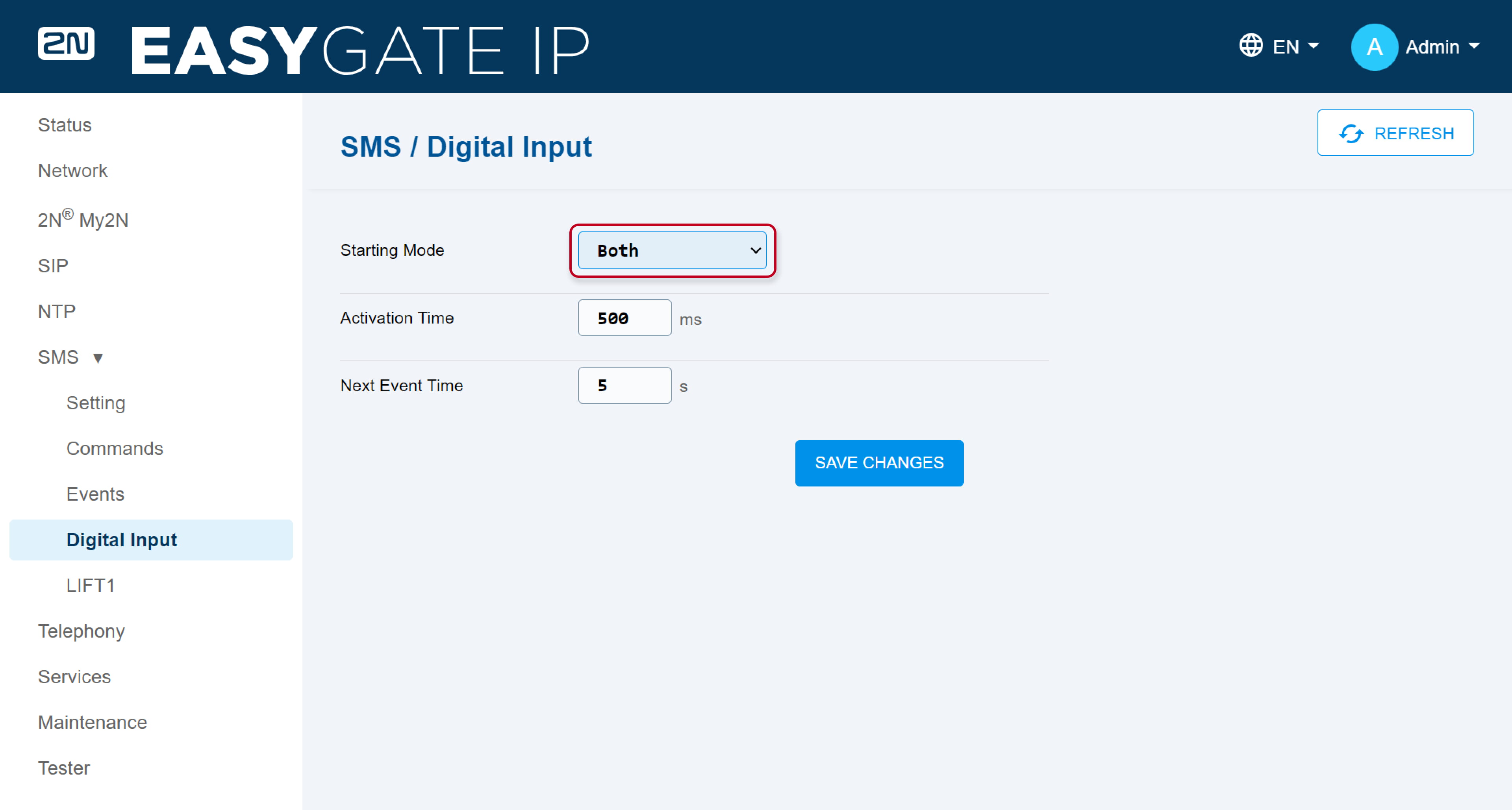Open the Admin user menu
This screenshot has height=810, width=1512.
(x=1415, y=47)
